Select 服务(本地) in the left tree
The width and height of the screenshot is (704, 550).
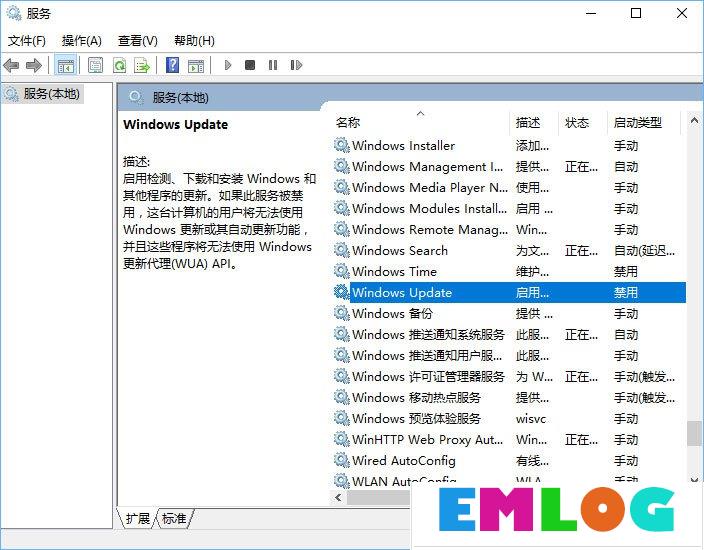[42, 94]
